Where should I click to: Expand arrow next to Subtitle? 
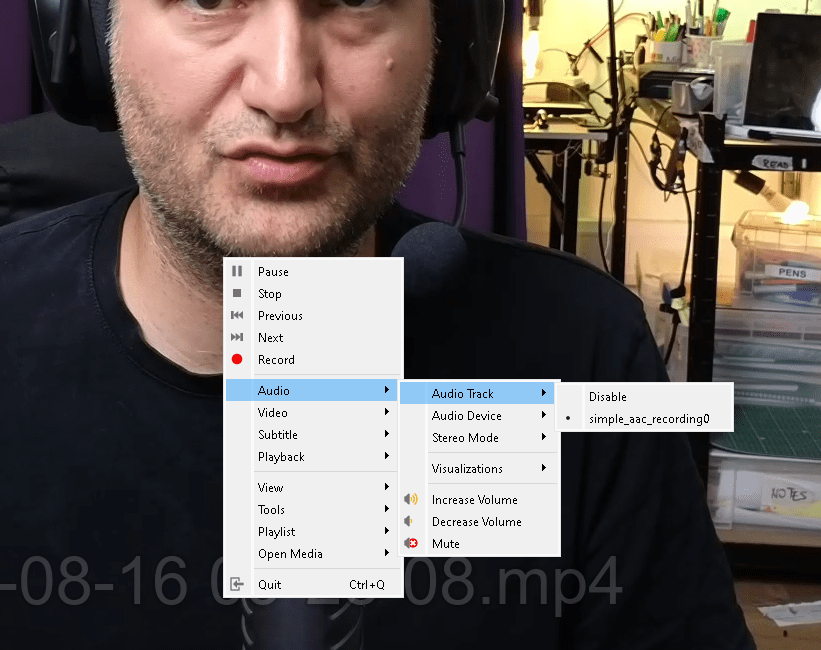click(x=386, y=434)
